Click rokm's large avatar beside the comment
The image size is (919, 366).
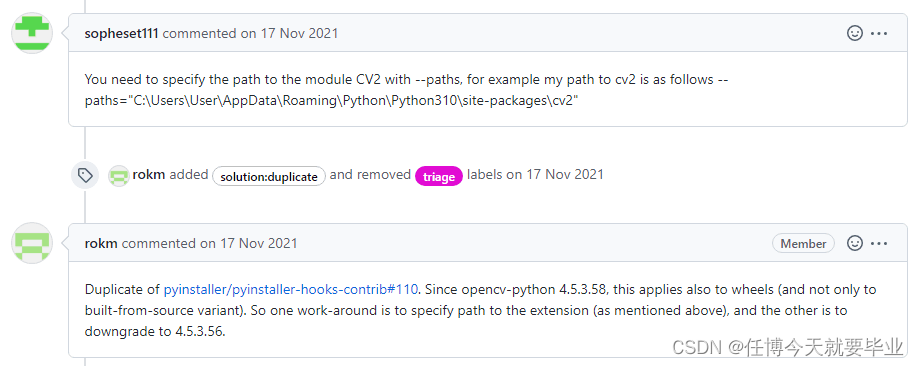tap(32, 243)
